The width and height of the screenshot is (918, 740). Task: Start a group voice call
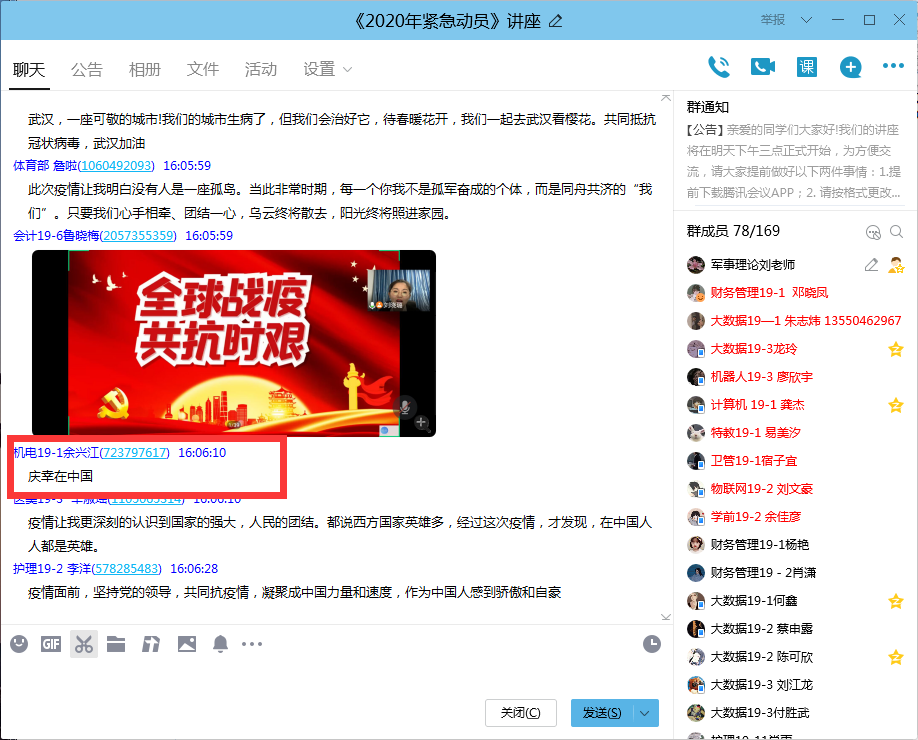point(718,67)
